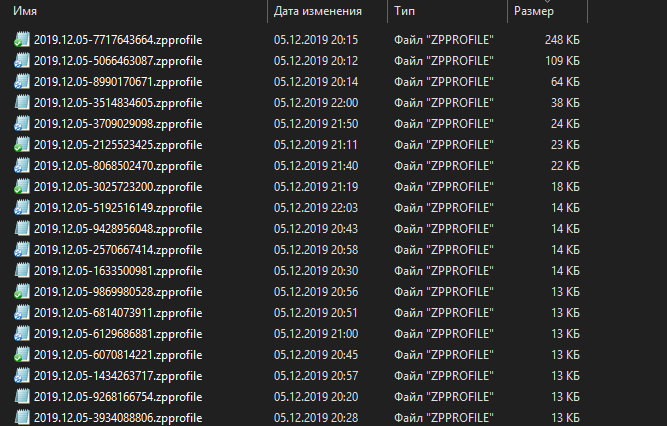This screenshot has width=667, height=426.
Task: Select file name 2019.12.05-3709029098.zpprofile
Action: coord(118,123)
